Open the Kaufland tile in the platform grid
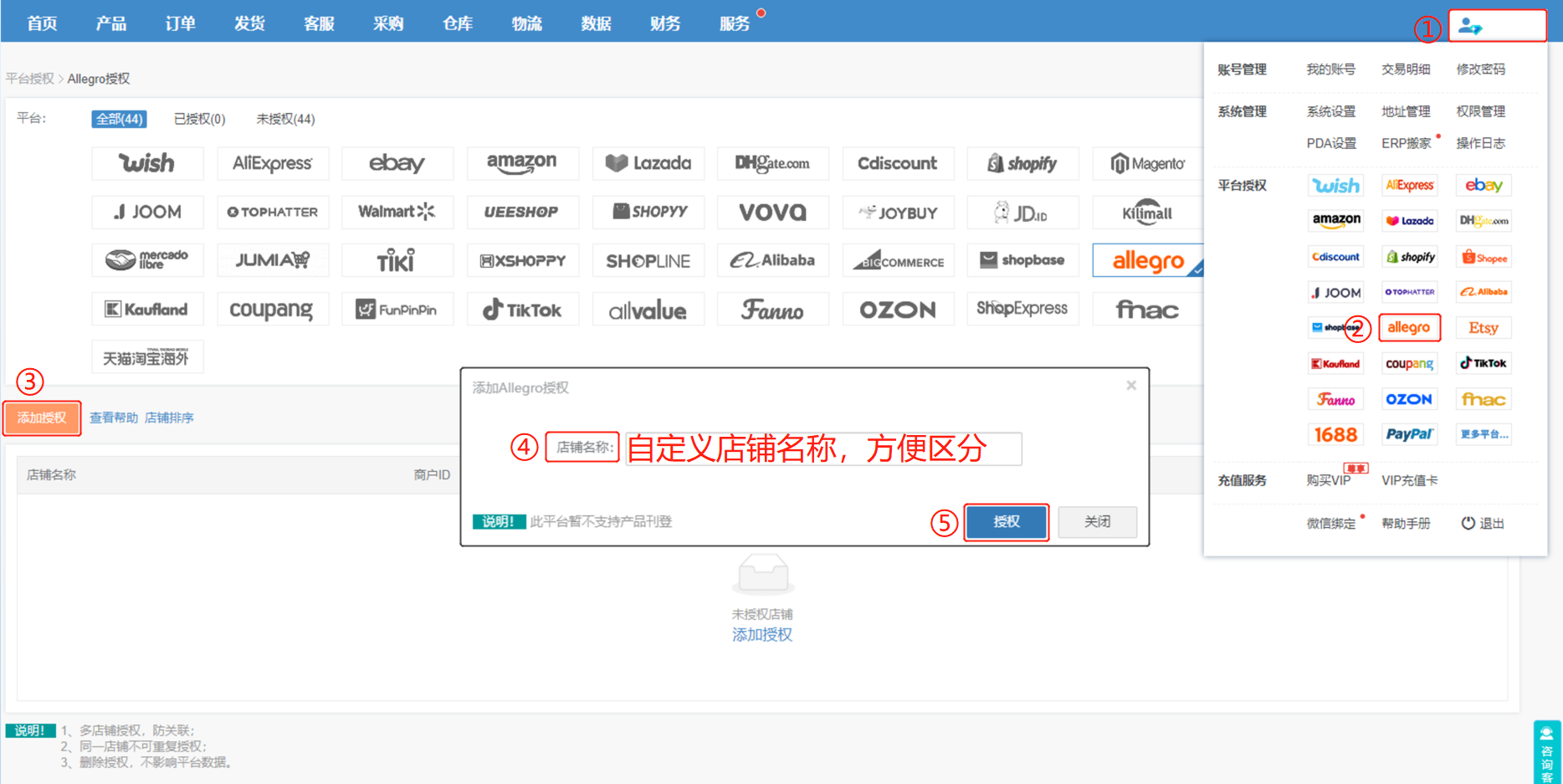The image size is (1563, 784). coord(147,309)
